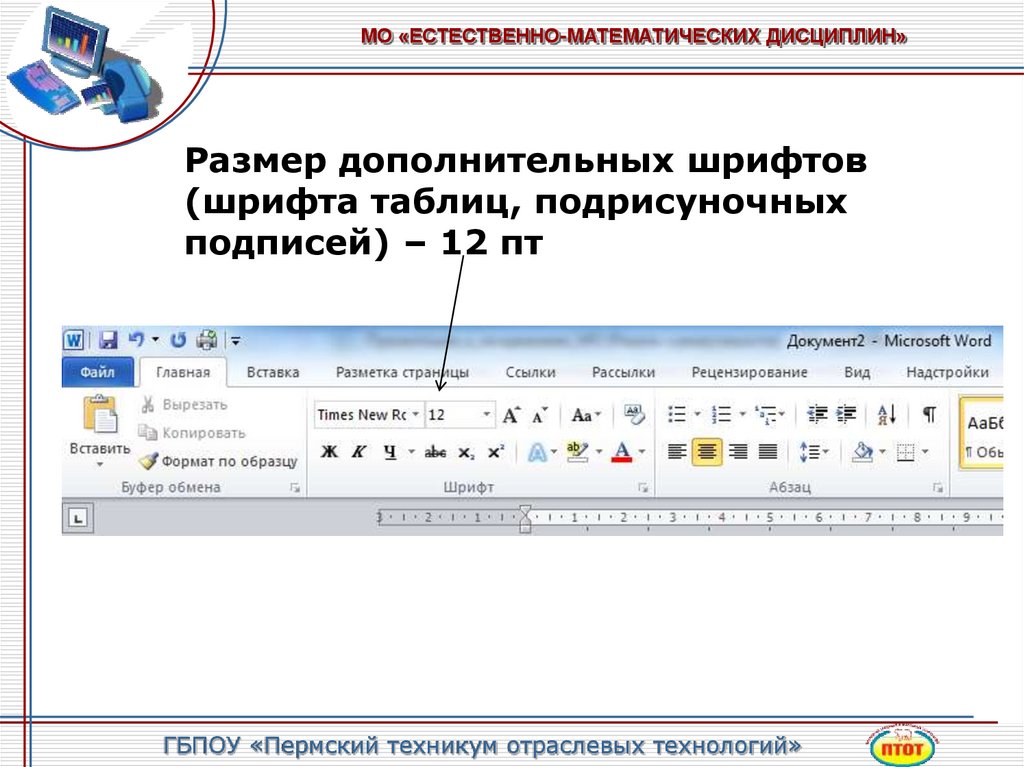Click the font size field showing 12
1024x767 pixels.
click(x=453, y=415)
